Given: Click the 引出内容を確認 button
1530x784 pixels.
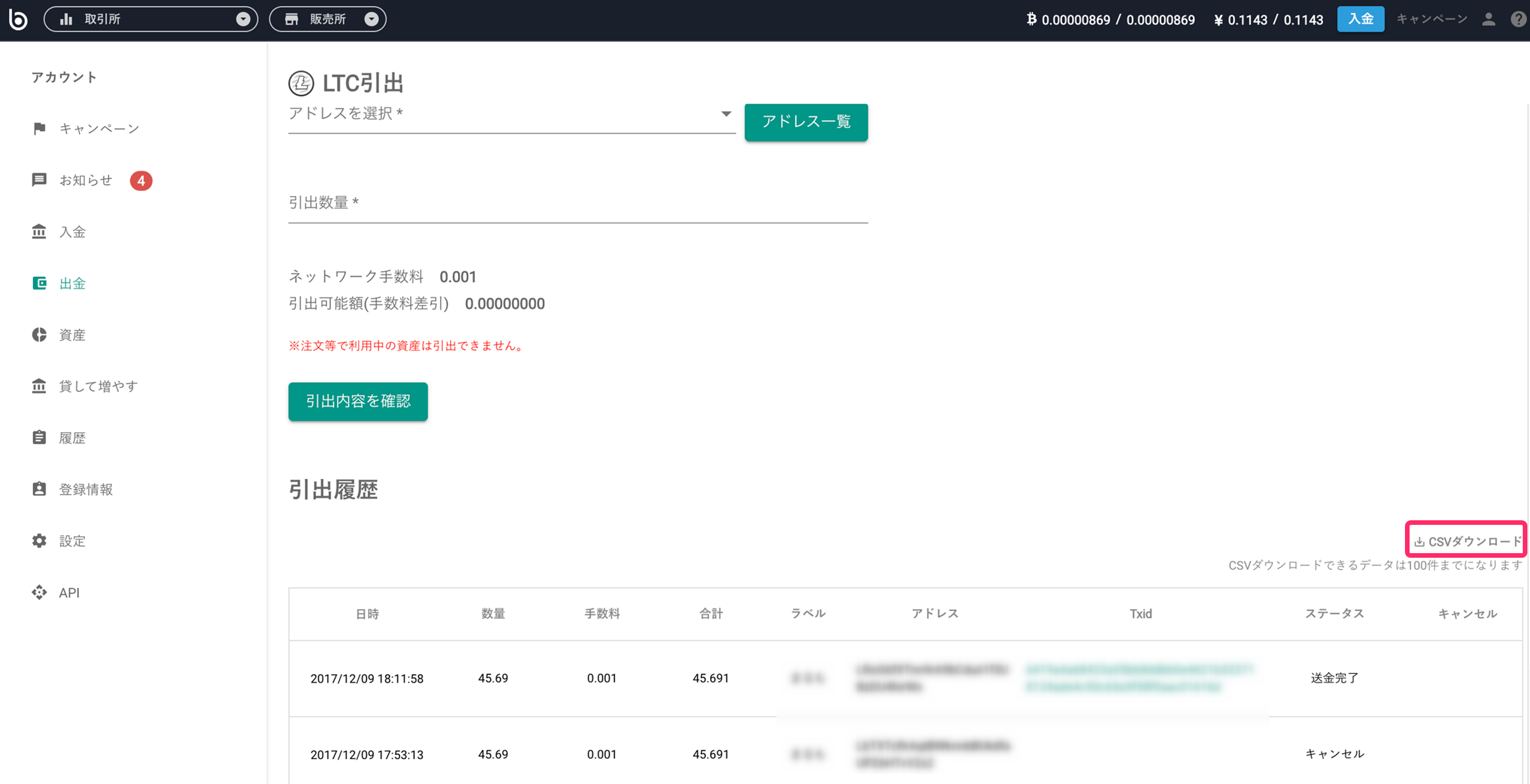Looking at the screenshot, I should coord(358,401).
